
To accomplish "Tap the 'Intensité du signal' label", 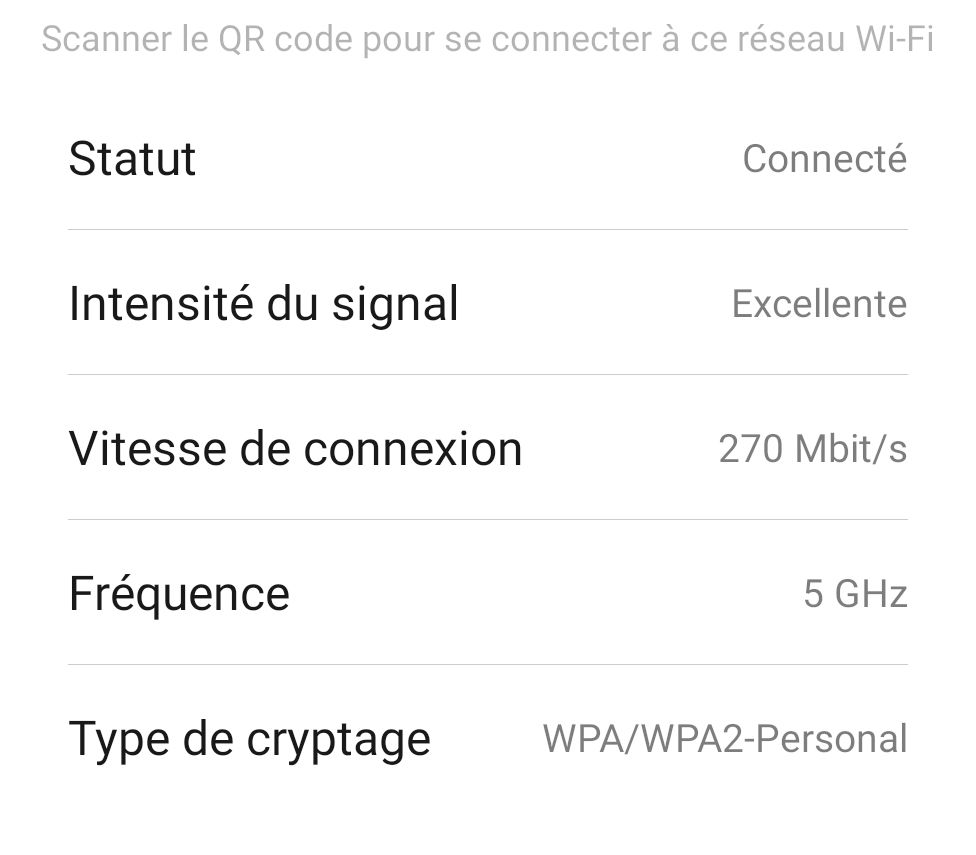I will tap(264, 304).
